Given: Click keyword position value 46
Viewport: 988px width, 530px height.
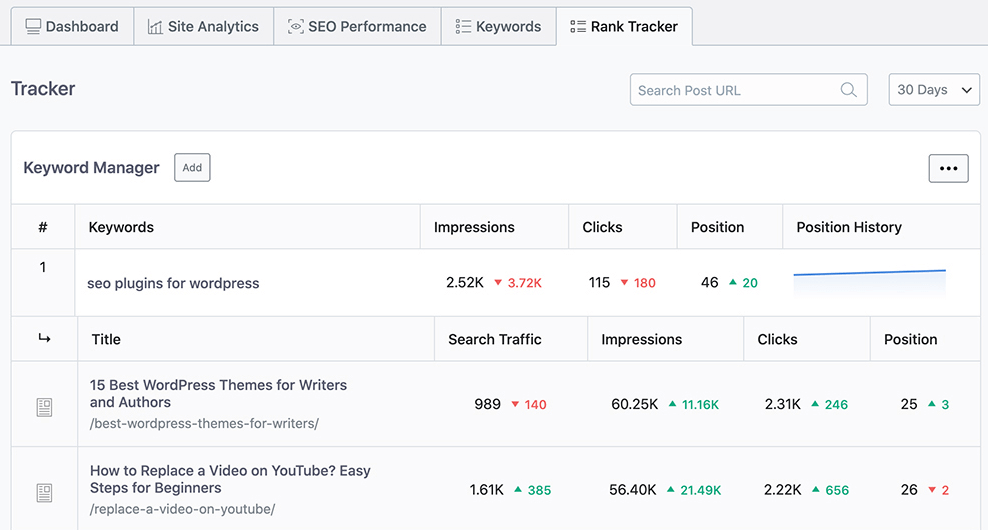Looking at the screenshot, I should pyautogui.click(x=709, y=282).
